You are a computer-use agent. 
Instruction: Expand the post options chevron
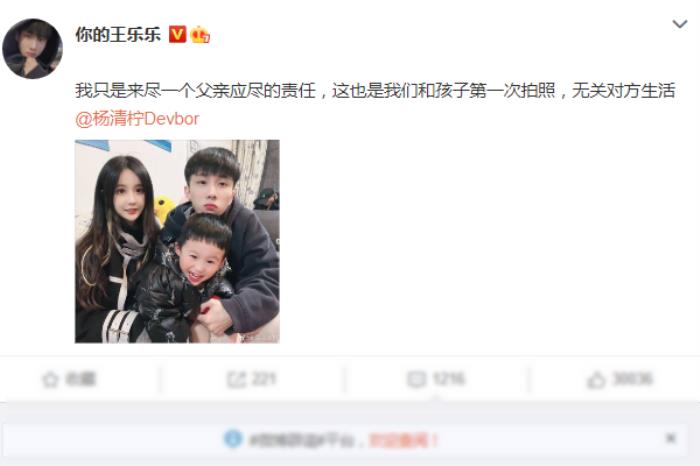679,24
